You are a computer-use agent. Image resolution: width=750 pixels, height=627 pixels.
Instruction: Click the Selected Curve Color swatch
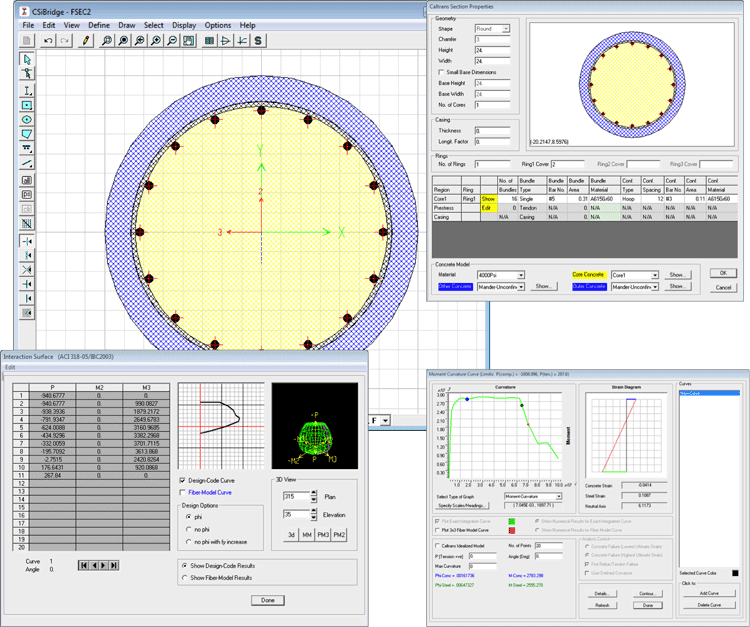click(x=734, y=573)
